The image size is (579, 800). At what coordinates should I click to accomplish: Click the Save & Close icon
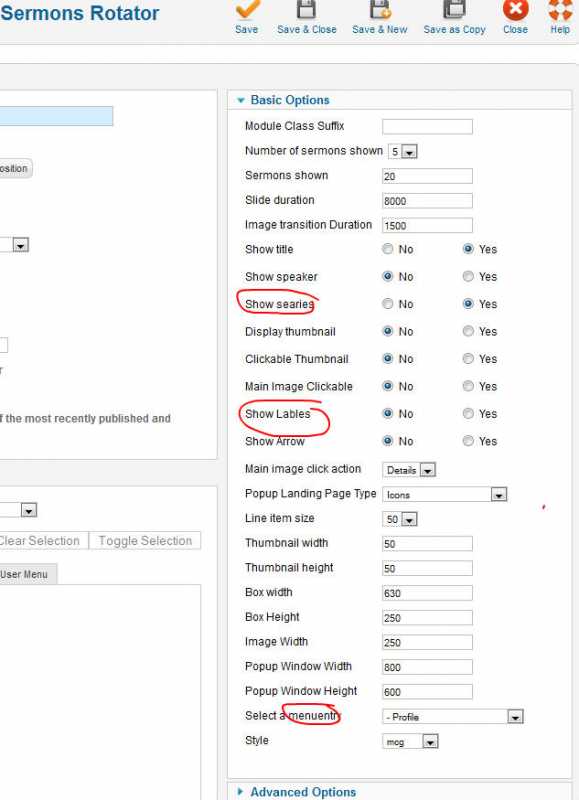point(306,9)
